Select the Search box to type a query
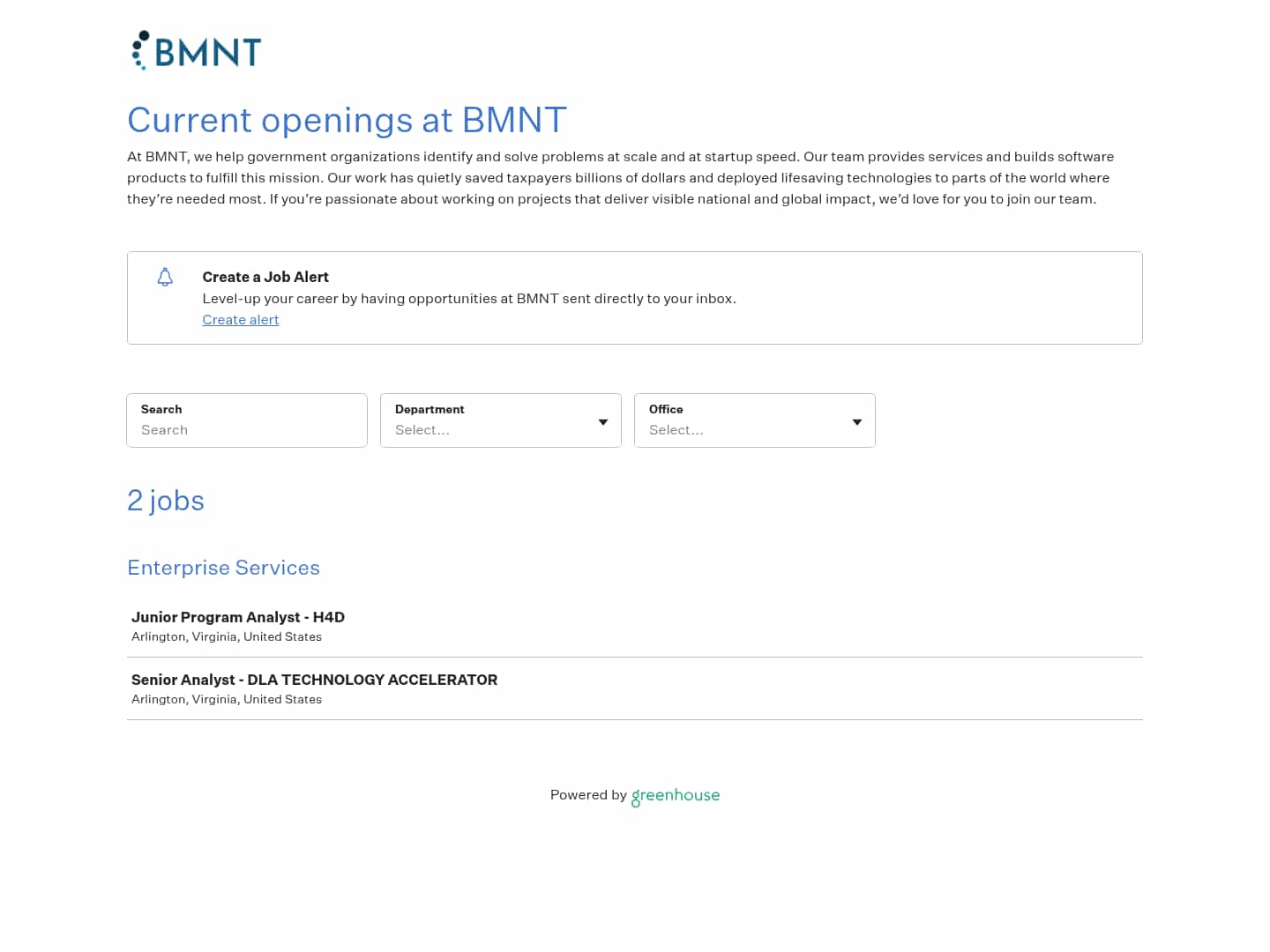The image size is (1270, 952). click(x=247, y=430)
